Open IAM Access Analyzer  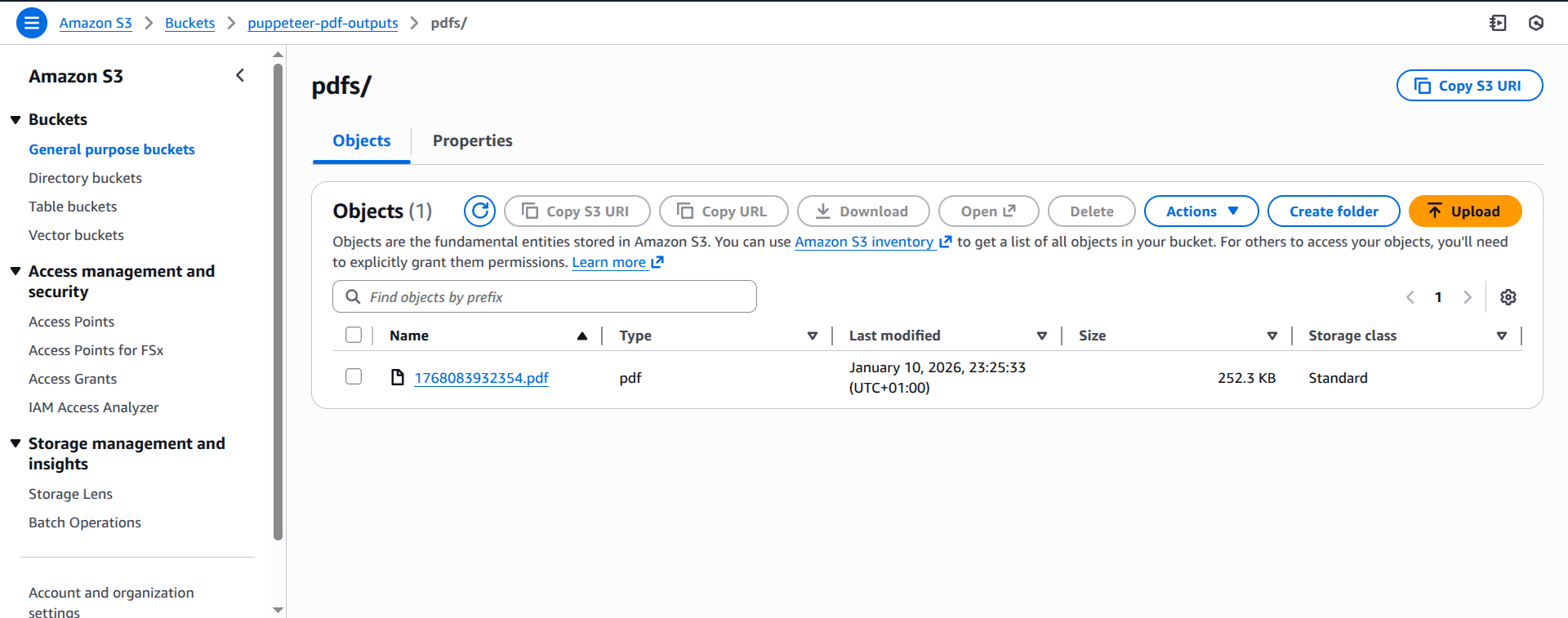coord(93,407)
